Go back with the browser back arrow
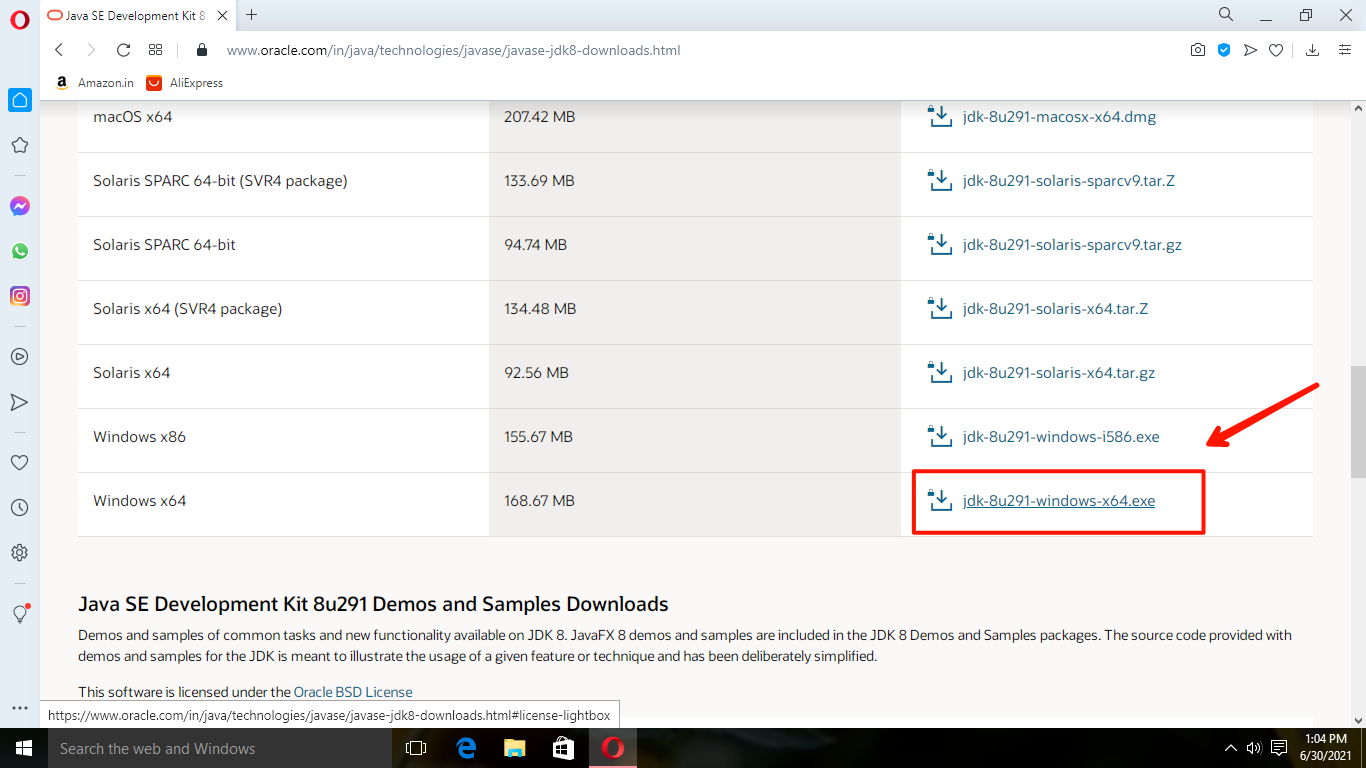 [59, 50]
